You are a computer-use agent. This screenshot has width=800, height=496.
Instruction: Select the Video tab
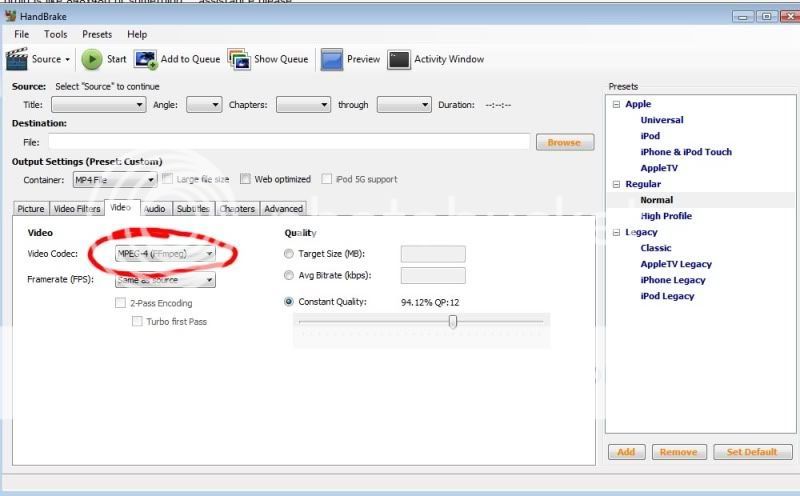click(121, 207)
